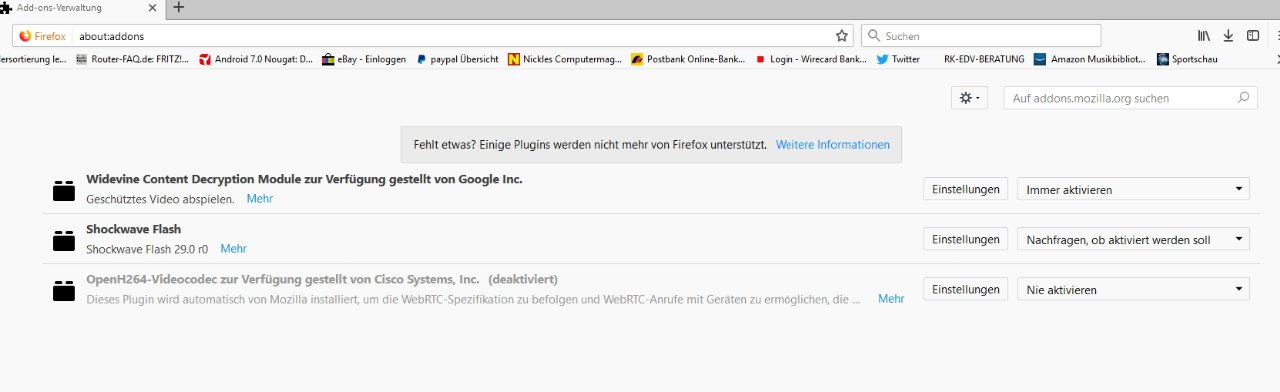The image size is (1280, 392).
Task: Expand the Flash 'Nachfragen, ob aktiviert' dropdown
Action: pos(1133,239)
